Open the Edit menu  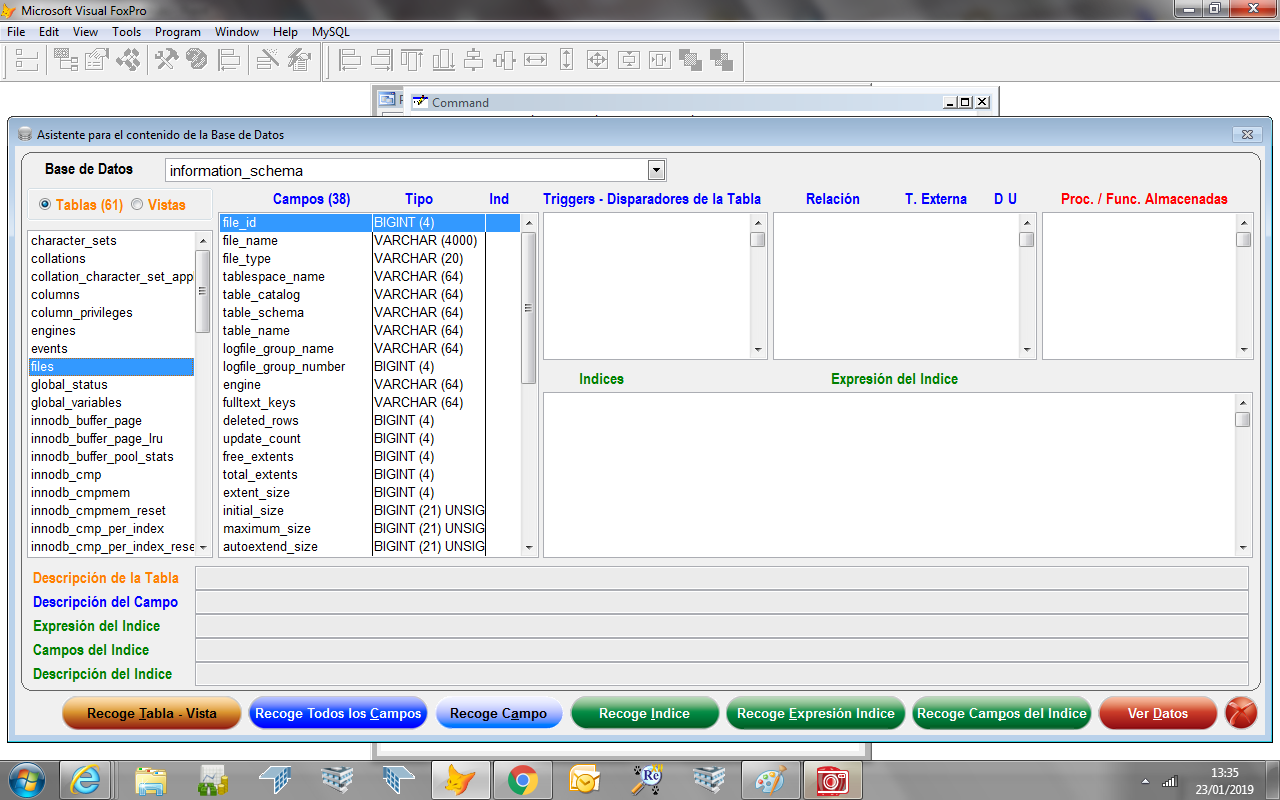(x=49, y=32)
